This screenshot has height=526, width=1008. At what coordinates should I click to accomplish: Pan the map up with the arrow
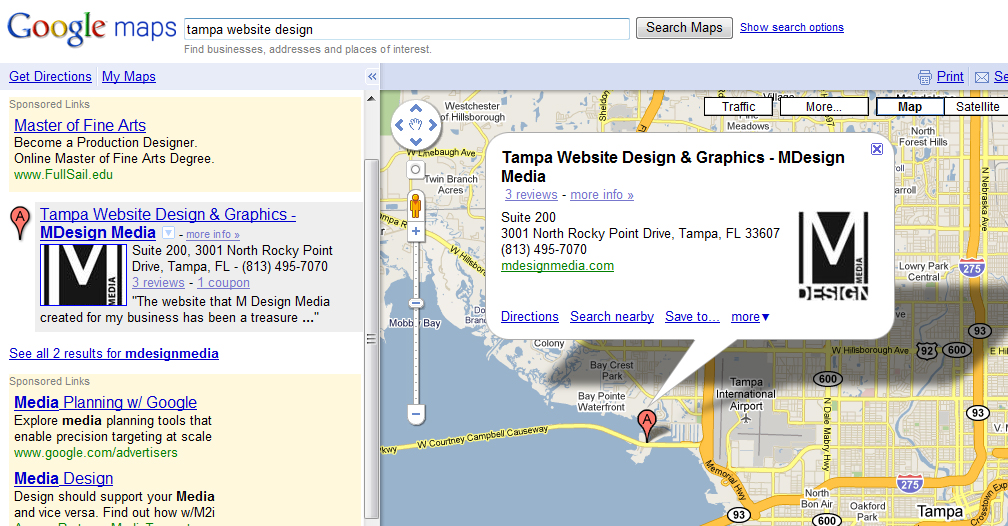point(416,108)
